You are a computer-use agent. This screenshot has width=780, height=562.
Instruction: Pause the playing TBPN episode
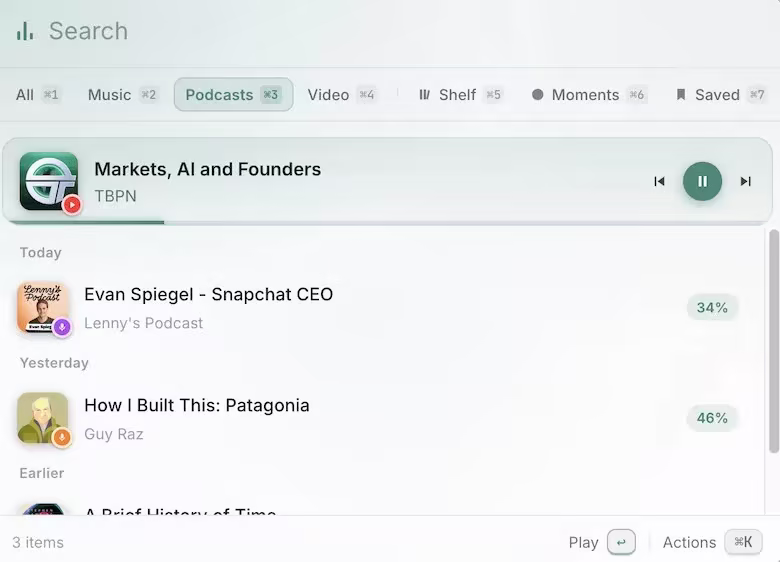[702, 182]
